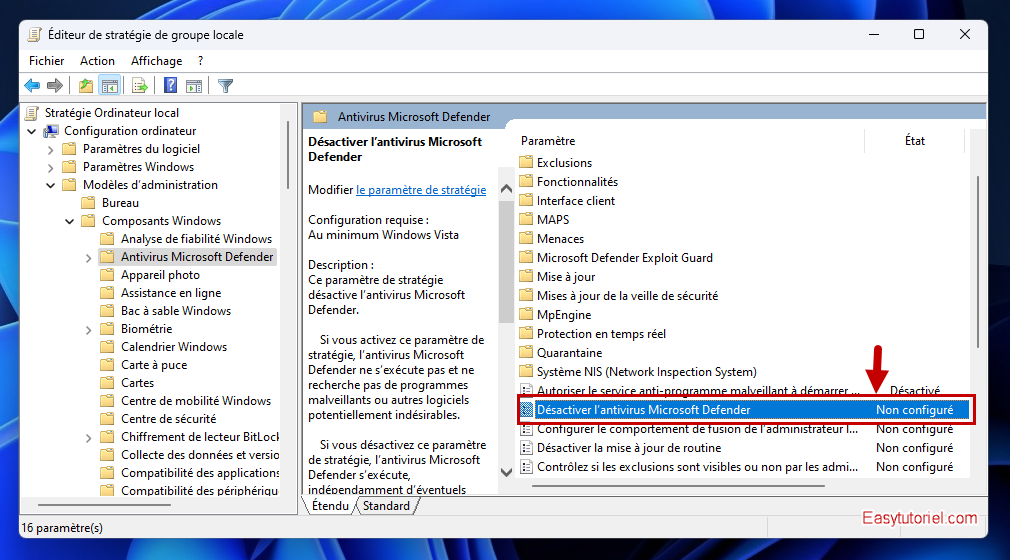The height and width of the screenshot is (560, 1010).
Task: Click the up one level folder icon
Action: point(86,86)
